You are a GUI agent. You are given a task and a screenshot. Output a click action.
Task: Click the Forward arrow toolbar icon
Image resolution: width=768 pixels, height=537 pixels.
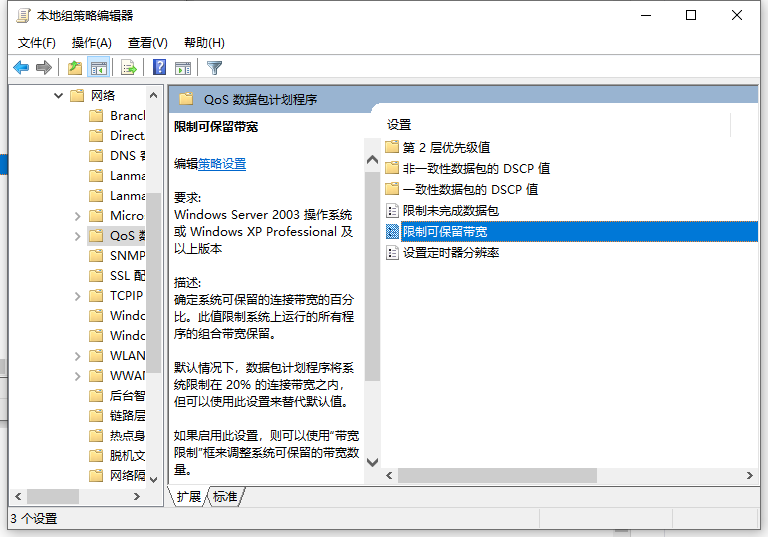[x=44, y=68]
